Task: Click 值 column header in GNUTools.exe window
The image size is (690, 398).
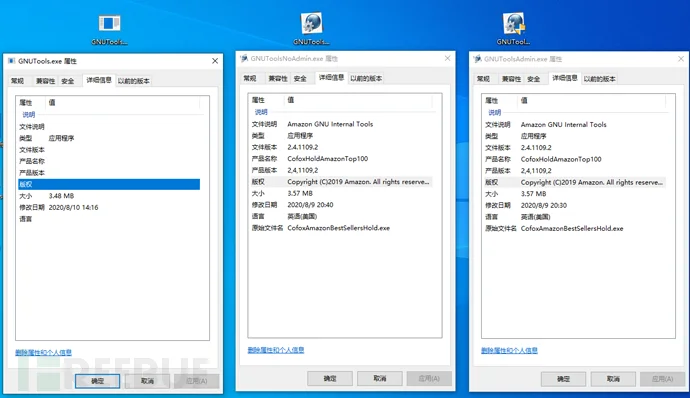Action: pyautogui.click(x=52, y=103)
